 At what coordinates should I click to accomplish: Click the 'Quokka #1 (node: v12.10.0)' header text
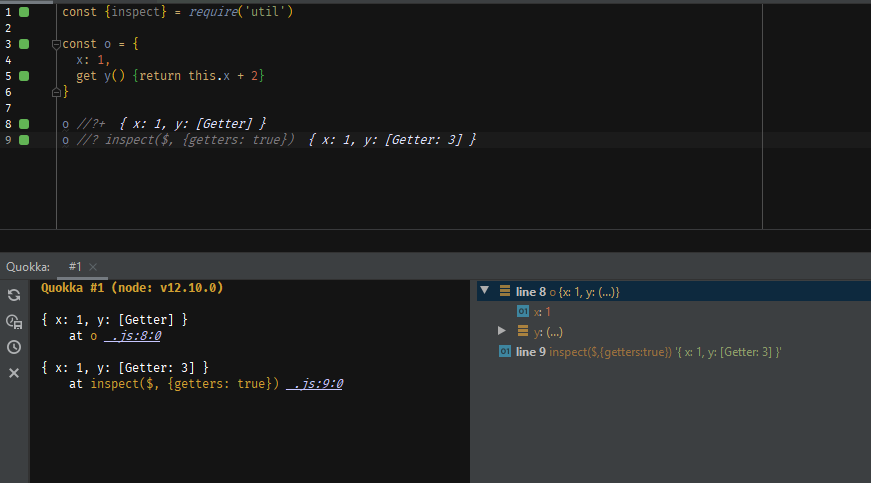[x=132, y=288]
